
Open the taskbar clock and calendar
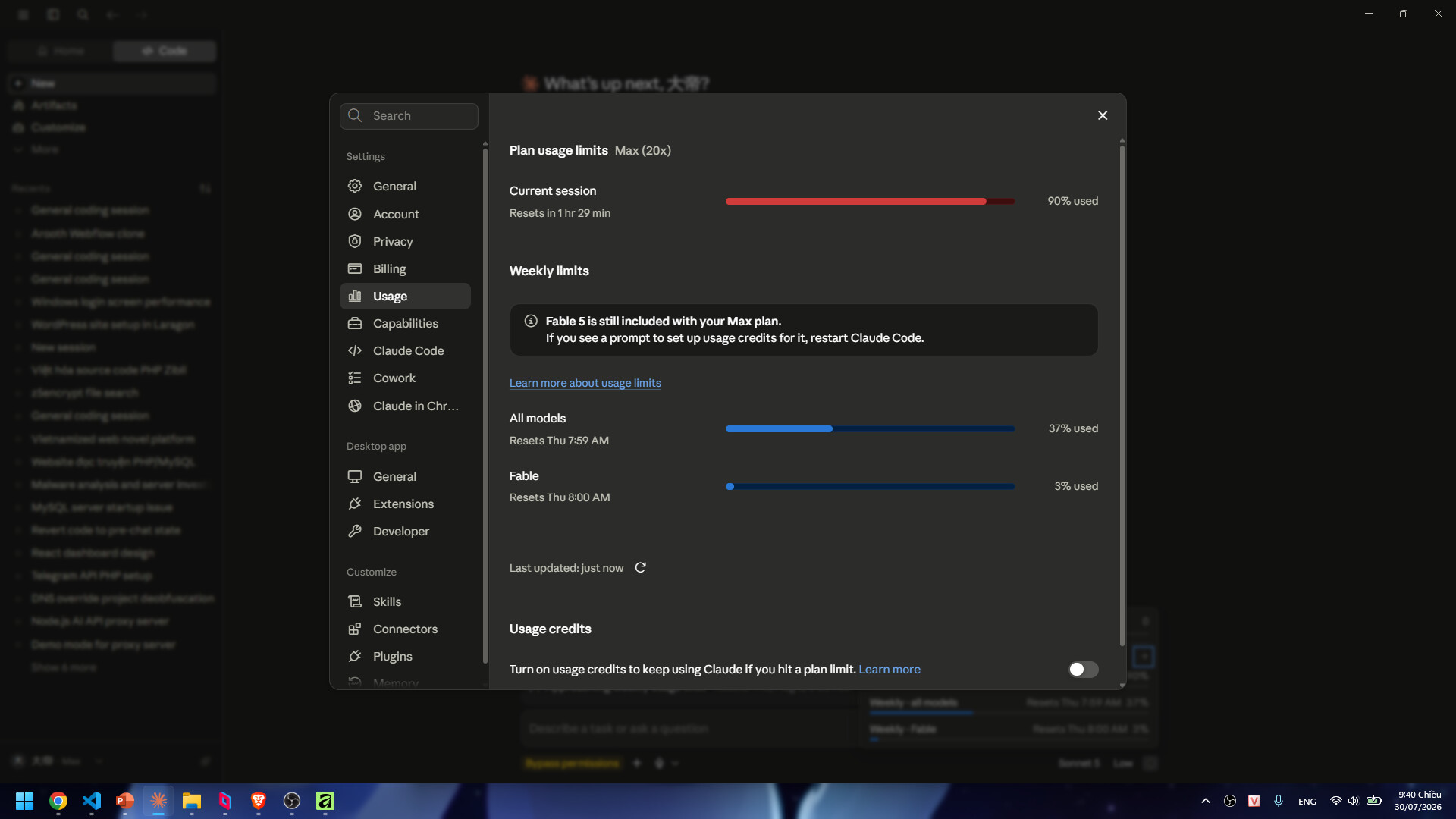pyautogui.click(x=1418, y=801)
